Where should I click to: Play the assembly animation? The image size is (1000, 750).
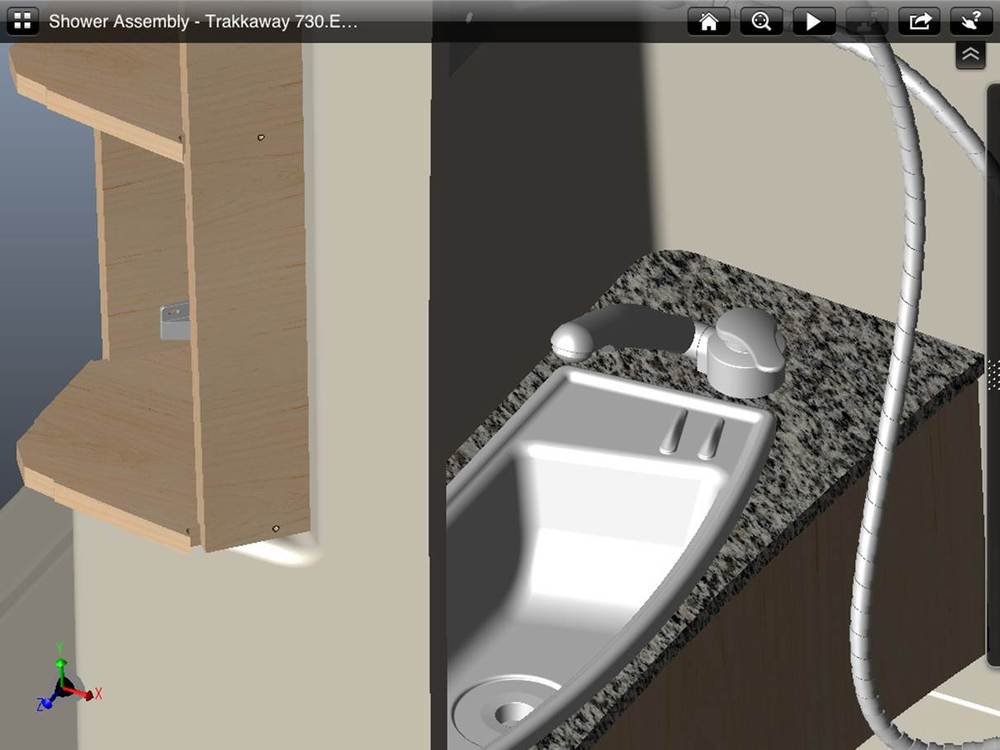(814, 21)
